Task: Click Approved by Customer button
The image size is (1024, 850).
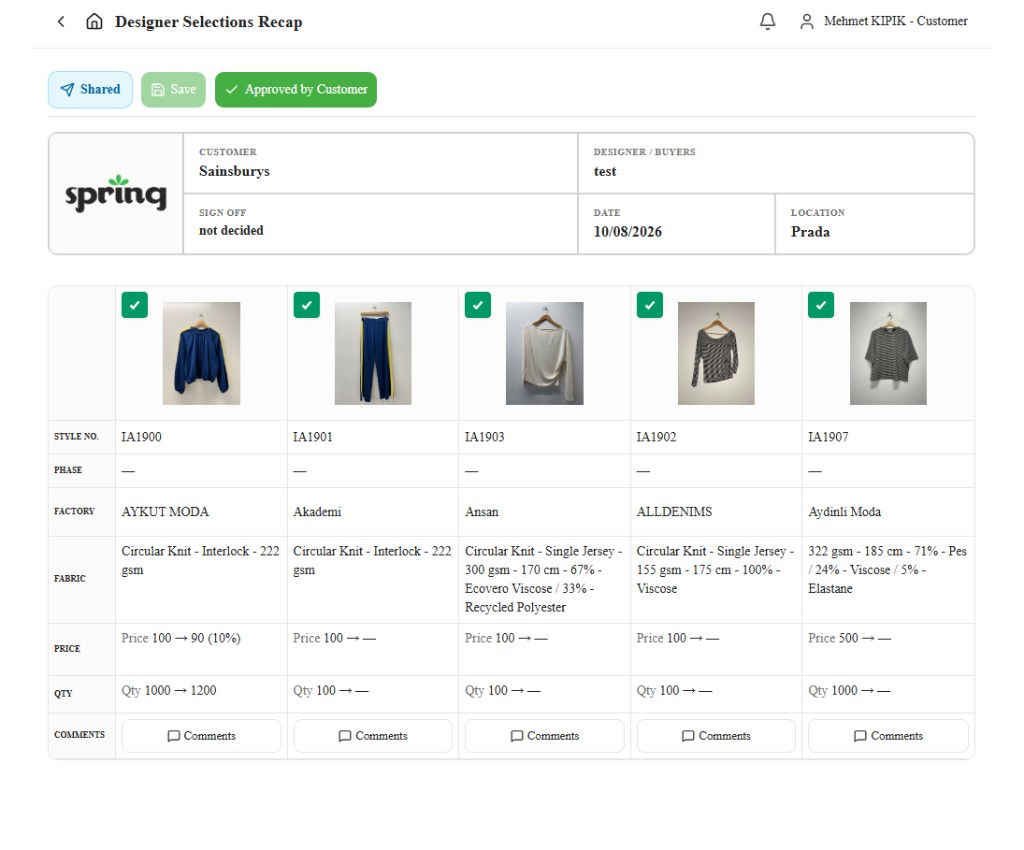Action: point(296,89)
